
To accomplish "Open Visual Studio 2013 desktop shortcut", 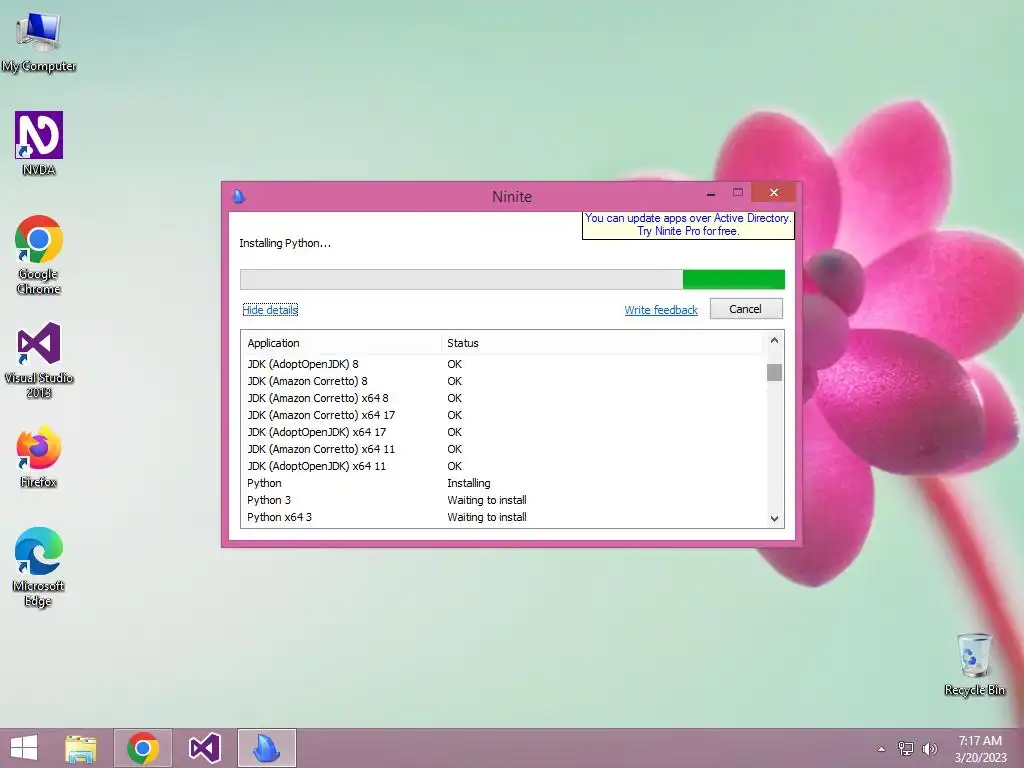I will (39, 360).
